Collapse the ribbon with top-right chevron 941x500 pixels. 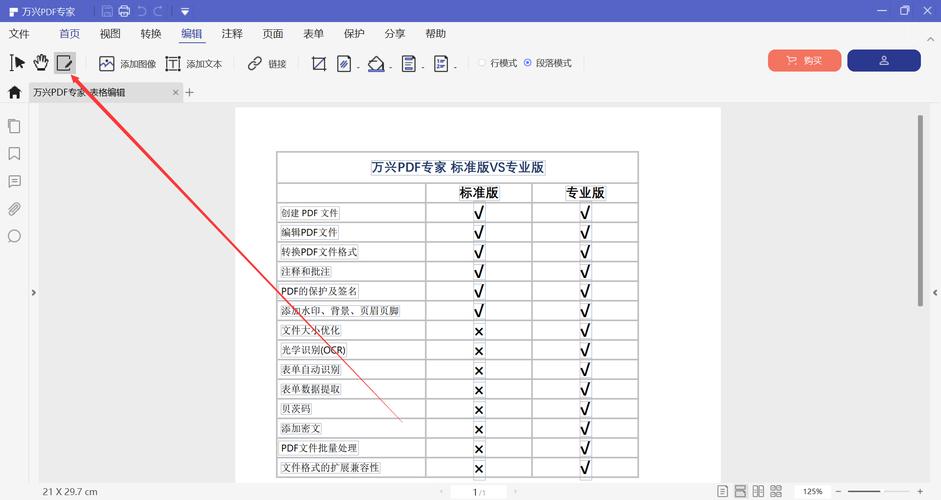click(x=931, y=40)
